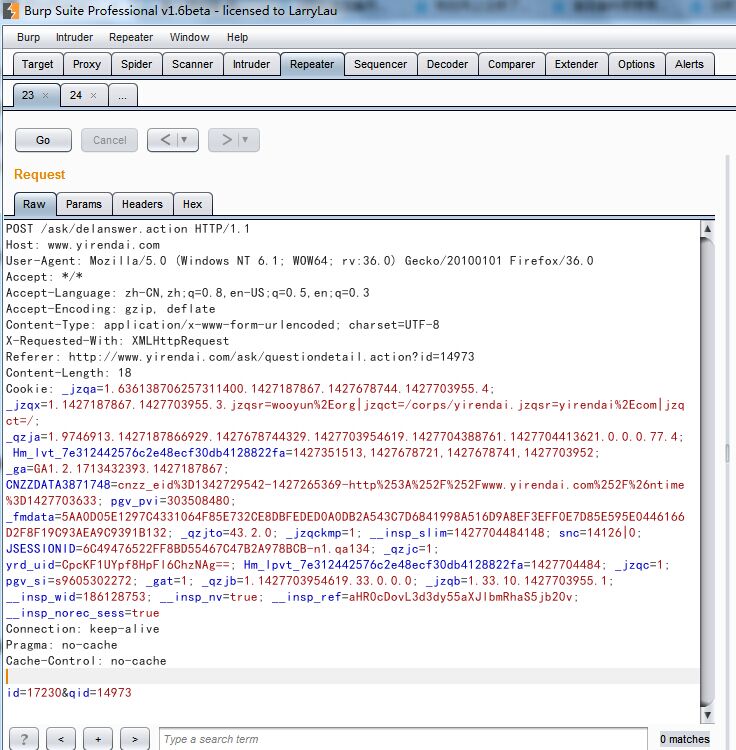Click the Cancel button
This screenshot has height=750, width=736.
pos(110,140)
